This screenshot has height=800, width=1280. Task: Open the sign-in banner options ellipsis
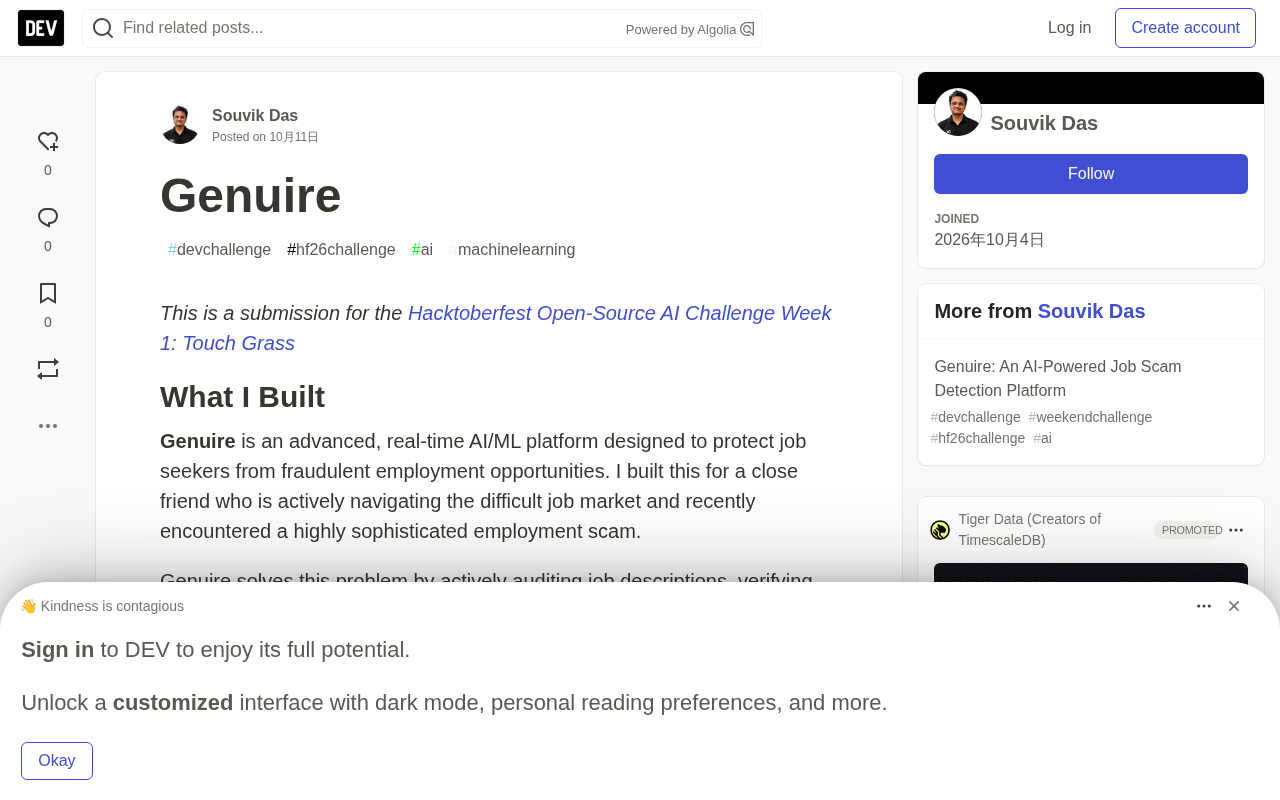1204,606
